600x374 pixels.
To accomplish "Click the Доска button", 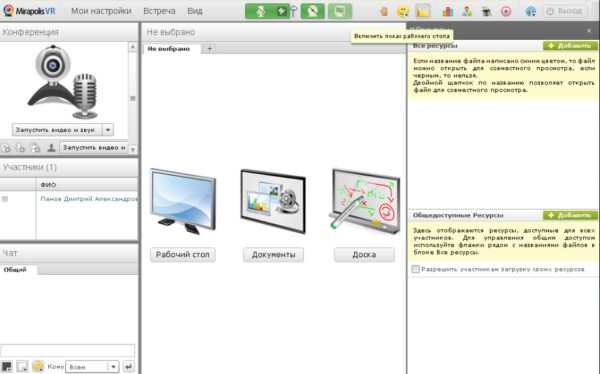I will tap(364, 255).
